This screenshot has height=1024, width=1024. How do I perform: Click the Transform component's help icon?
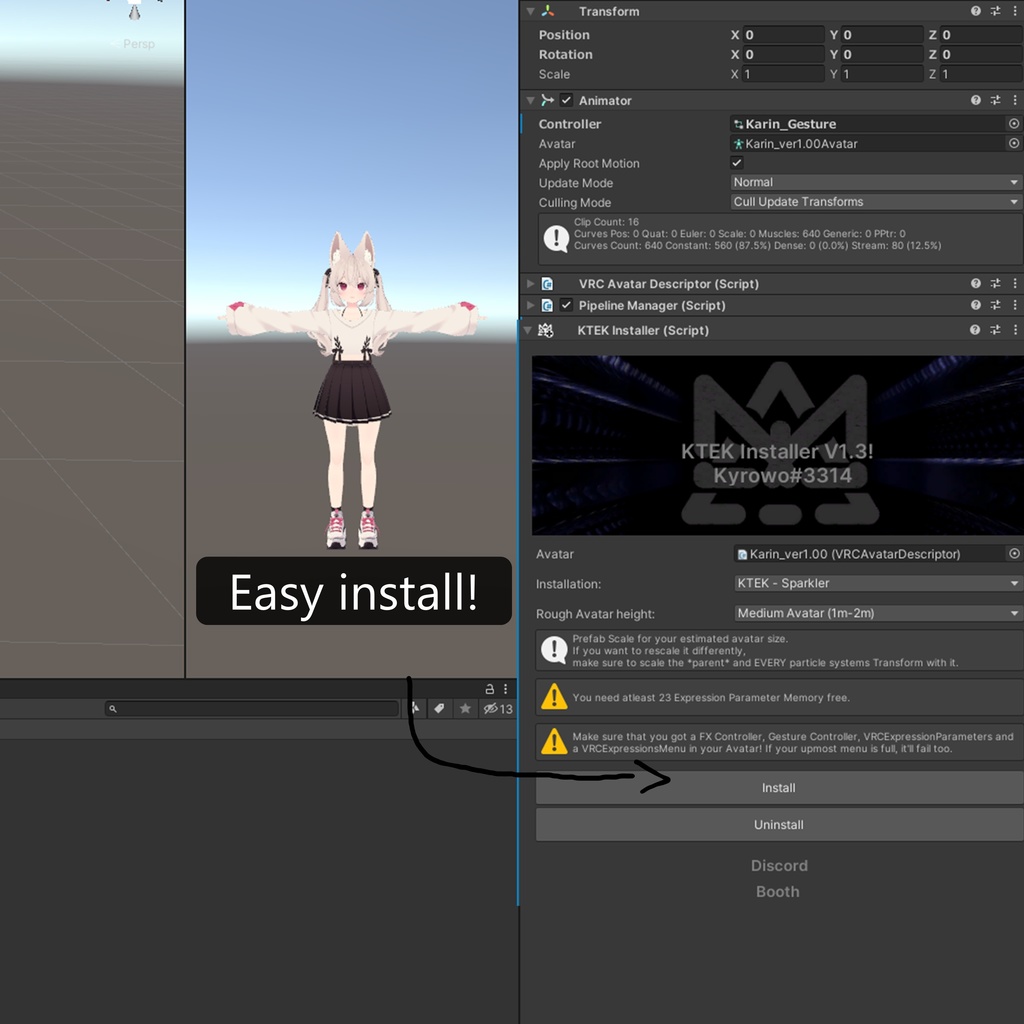(975, 11)
